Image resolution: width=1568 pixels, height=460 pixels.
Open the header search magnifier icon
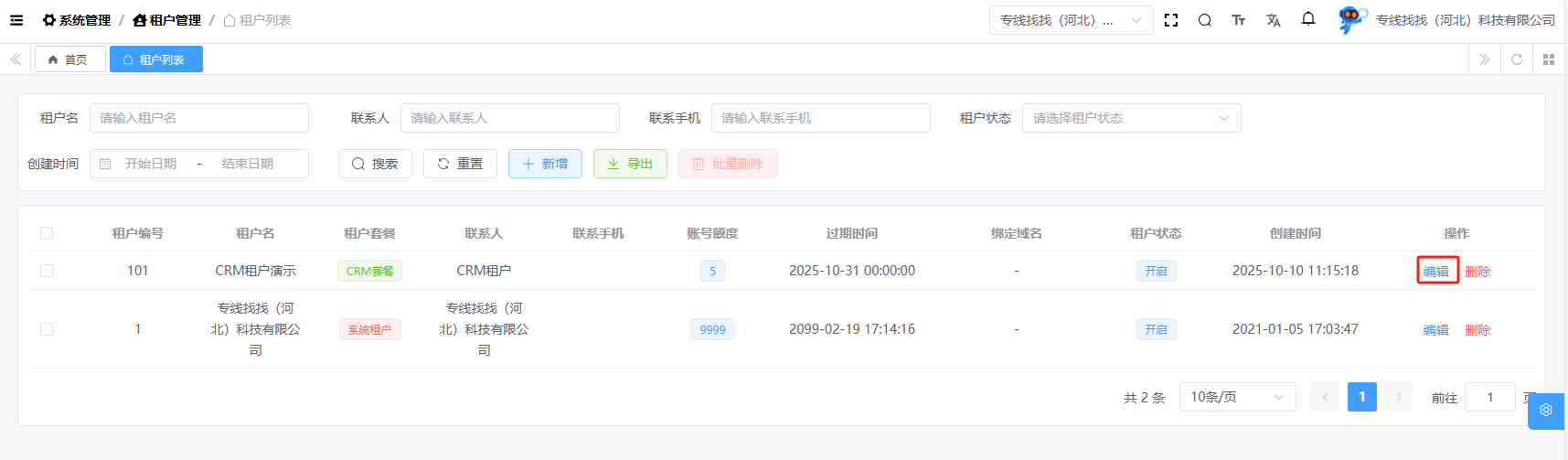coord(1205,20)
